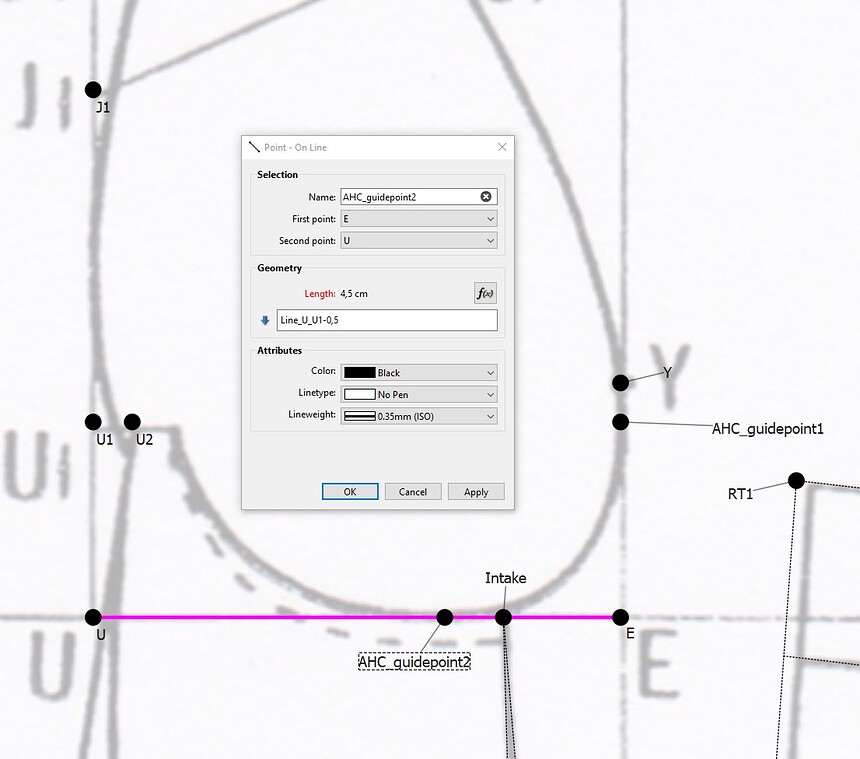Click the U2 point node

click(x=132, y=422)
